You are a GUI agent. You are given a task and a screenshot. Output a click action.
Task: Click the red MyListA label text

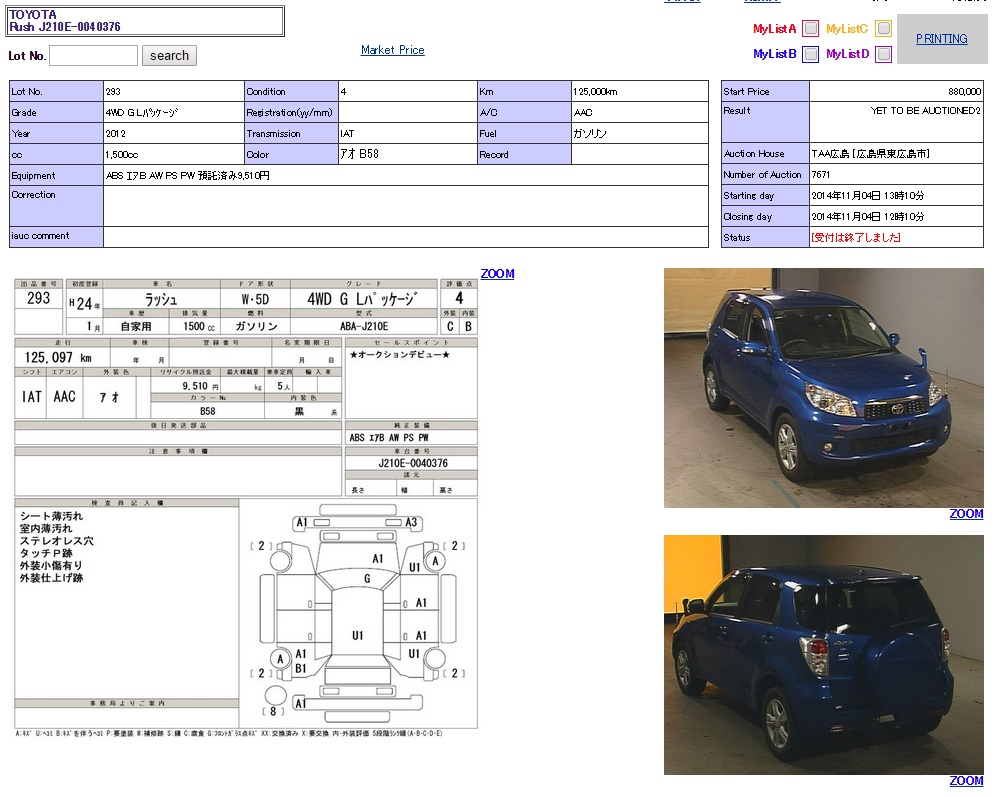pos(774,29)
